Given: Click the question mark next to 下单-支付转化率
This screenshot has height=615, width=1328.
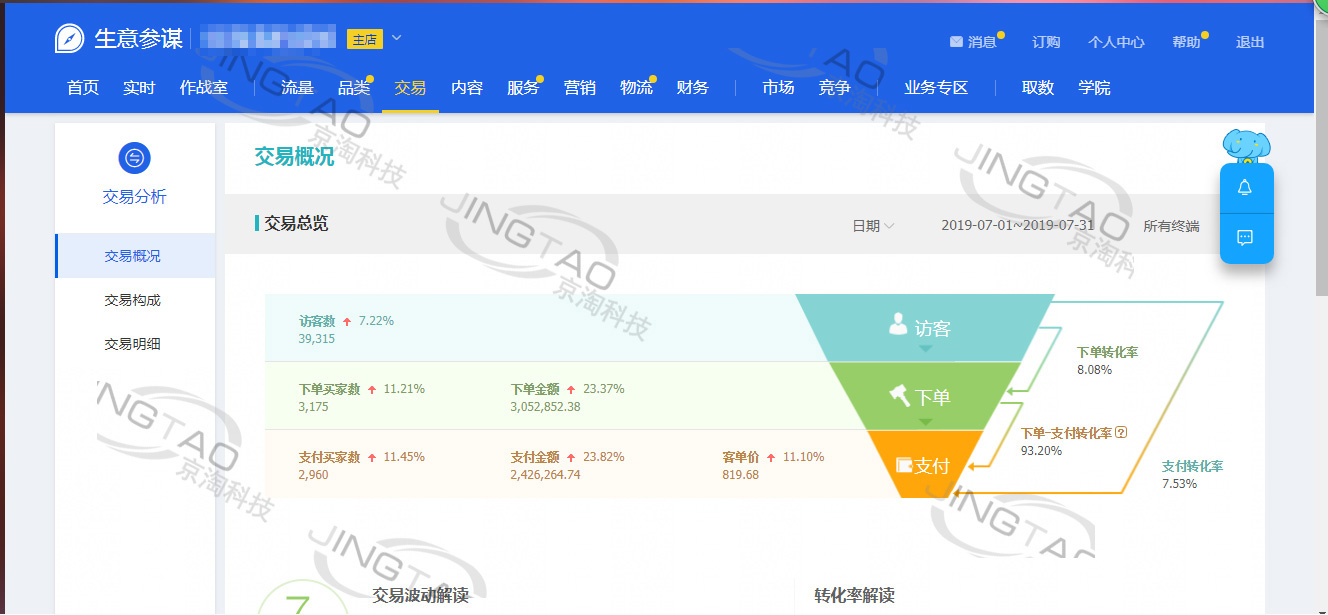Looking at the screenshot, I should 1121,433.
